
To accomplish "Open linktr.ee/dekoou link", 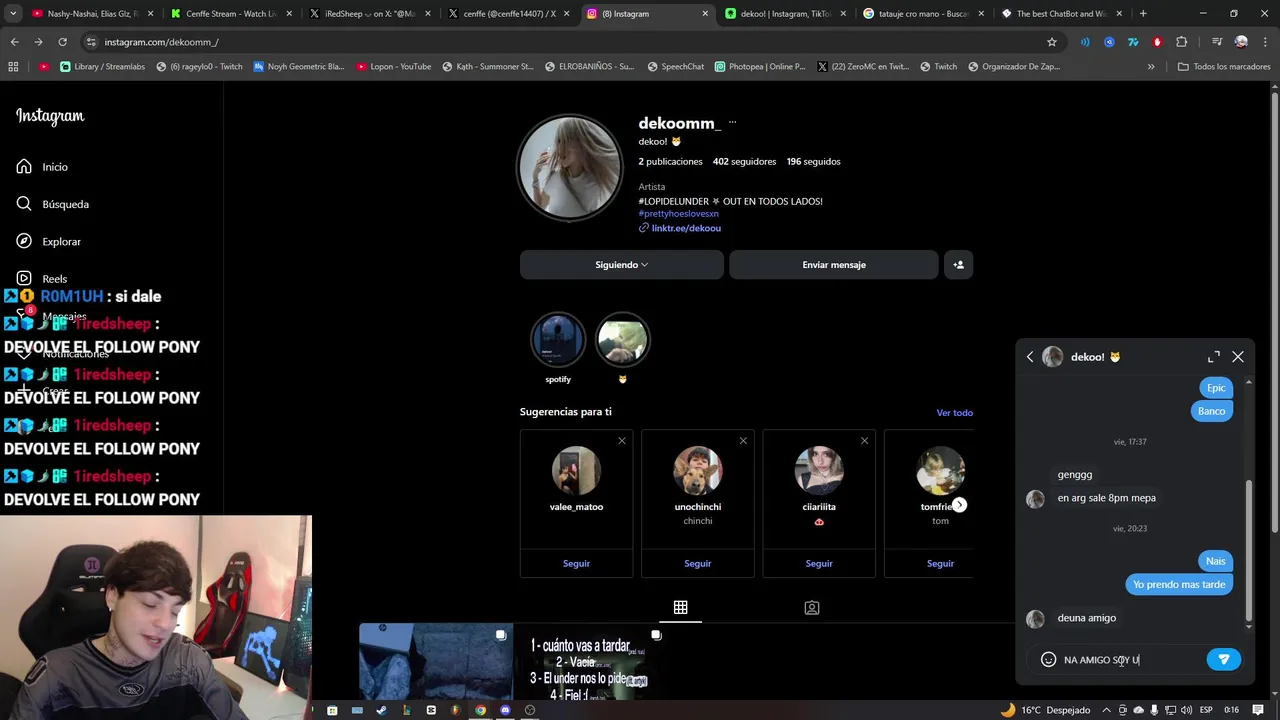I will coord(686,228).
